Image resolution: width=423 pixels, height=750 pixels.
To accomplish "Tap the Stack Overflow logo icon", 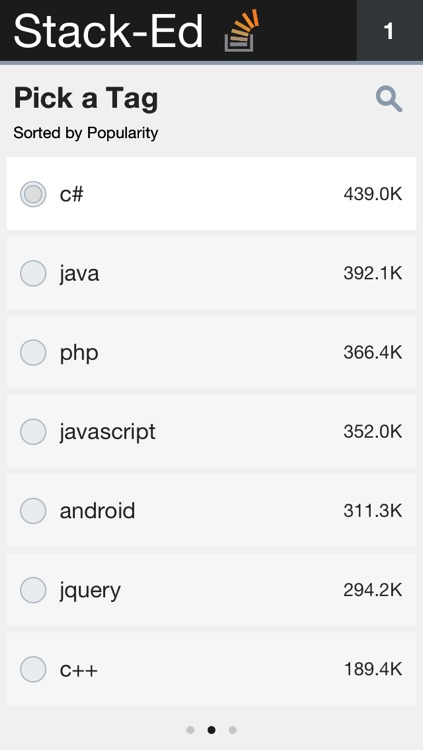I will (242, 30).
